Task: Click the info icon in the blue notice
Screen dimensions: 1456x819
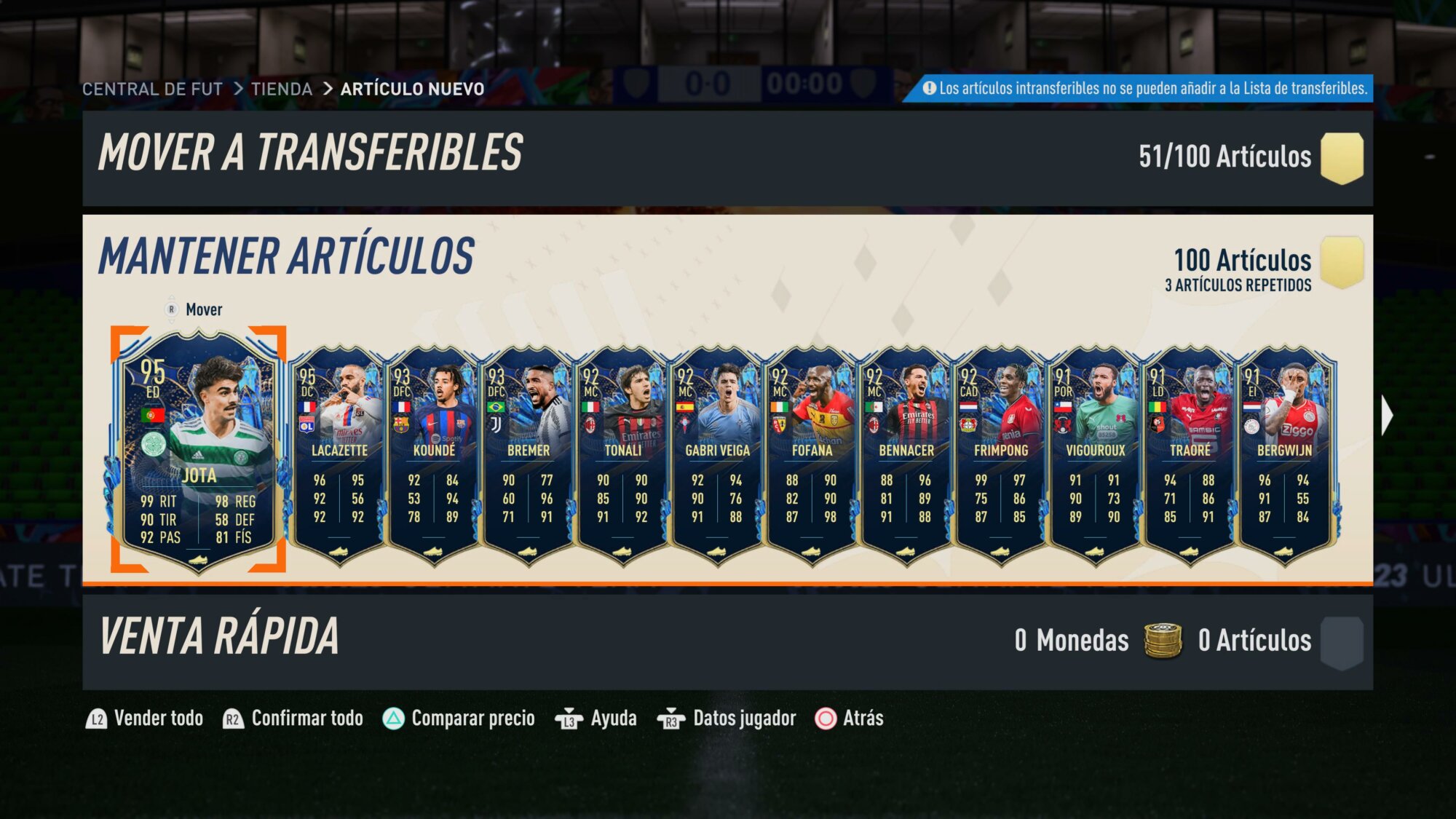Action: 929,88
